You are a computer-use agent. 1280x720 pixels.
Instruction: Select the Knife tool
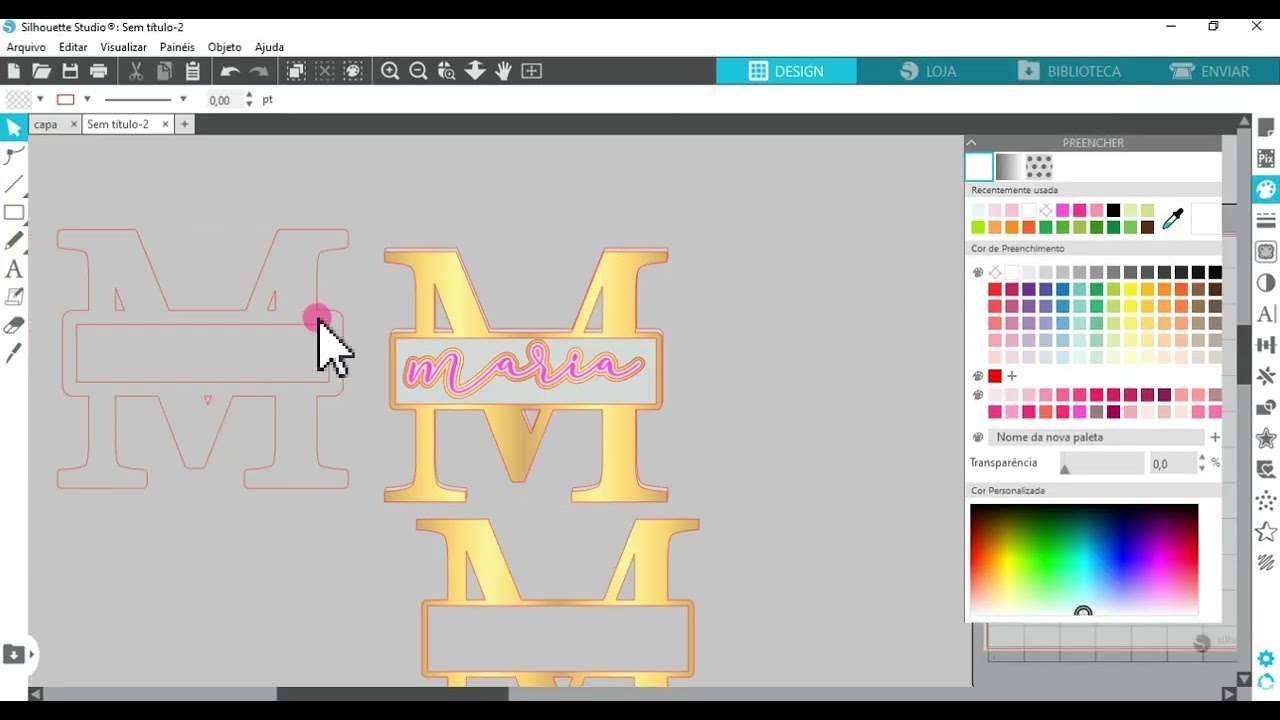point(14,353)
